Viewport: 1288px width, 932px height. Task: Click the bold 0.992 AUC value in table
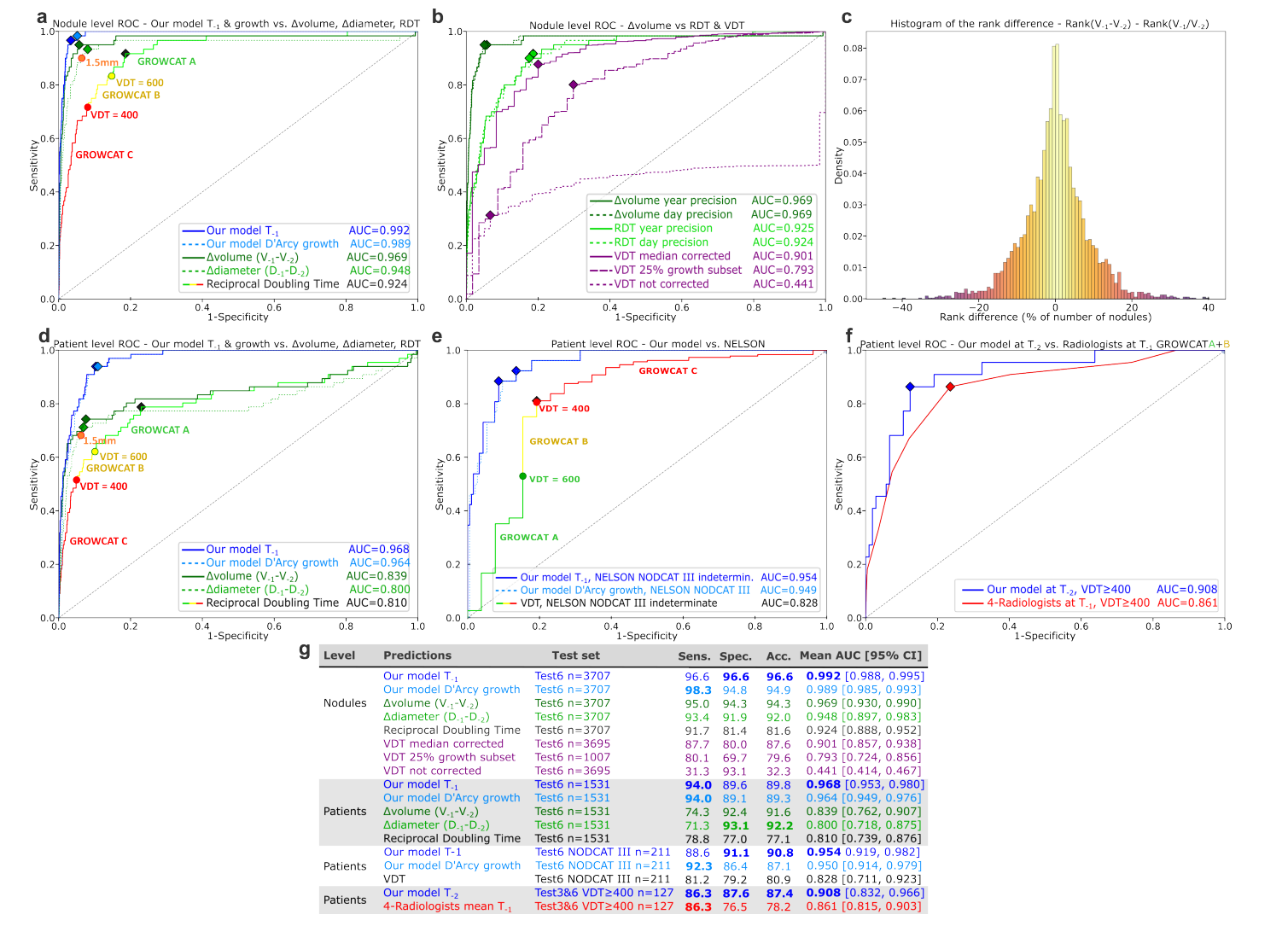click(823, 676)
